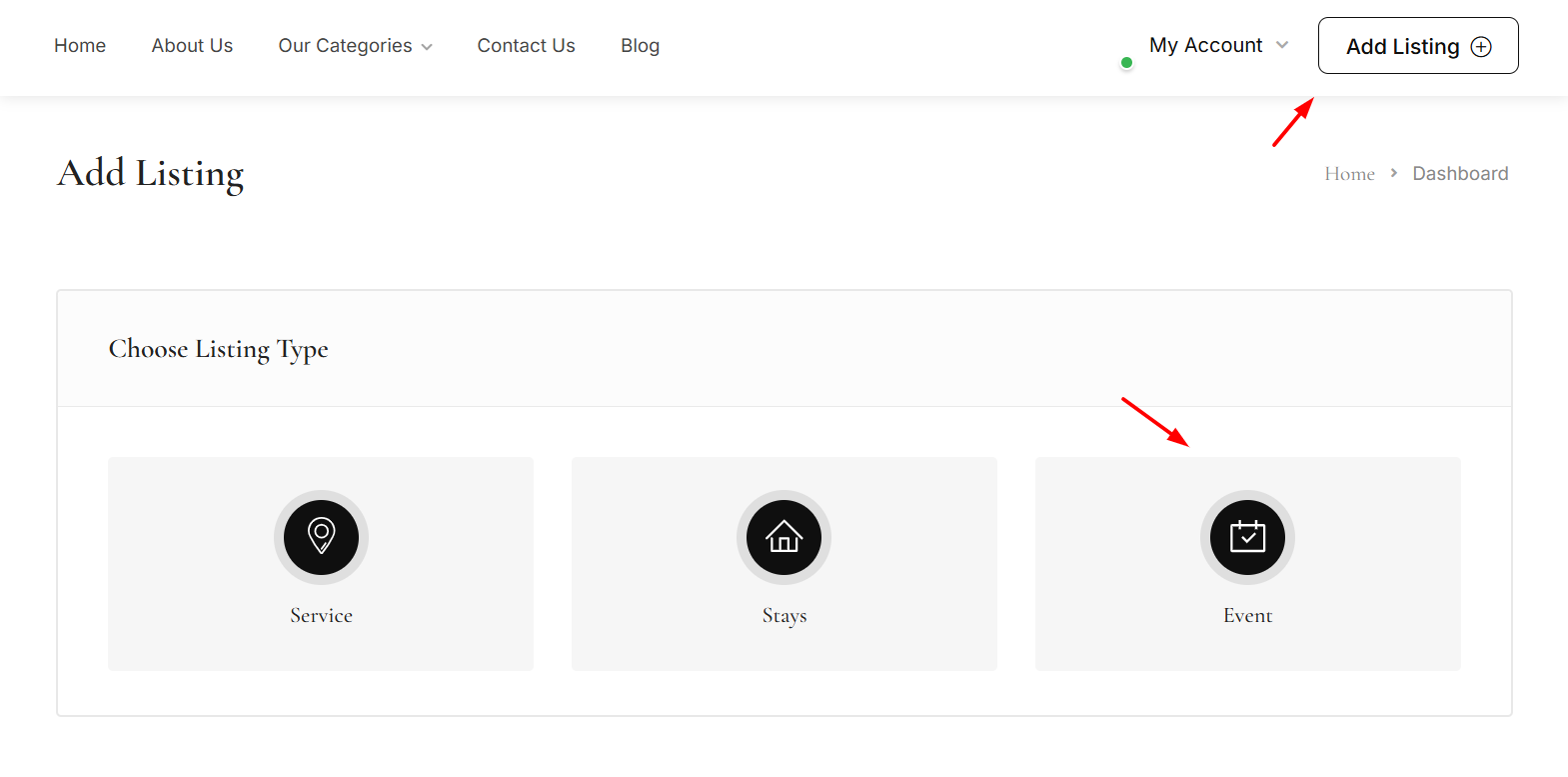Expand the My Account dropdown arrow
This screenshot has width=1568, height=777.
click(x=1282, y=45)
